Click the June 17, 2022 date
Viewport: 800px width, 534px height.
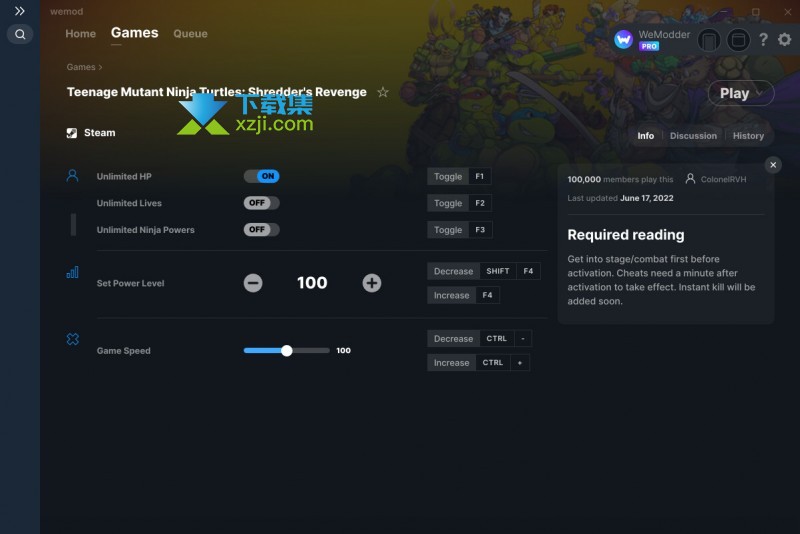pos(646,198)
